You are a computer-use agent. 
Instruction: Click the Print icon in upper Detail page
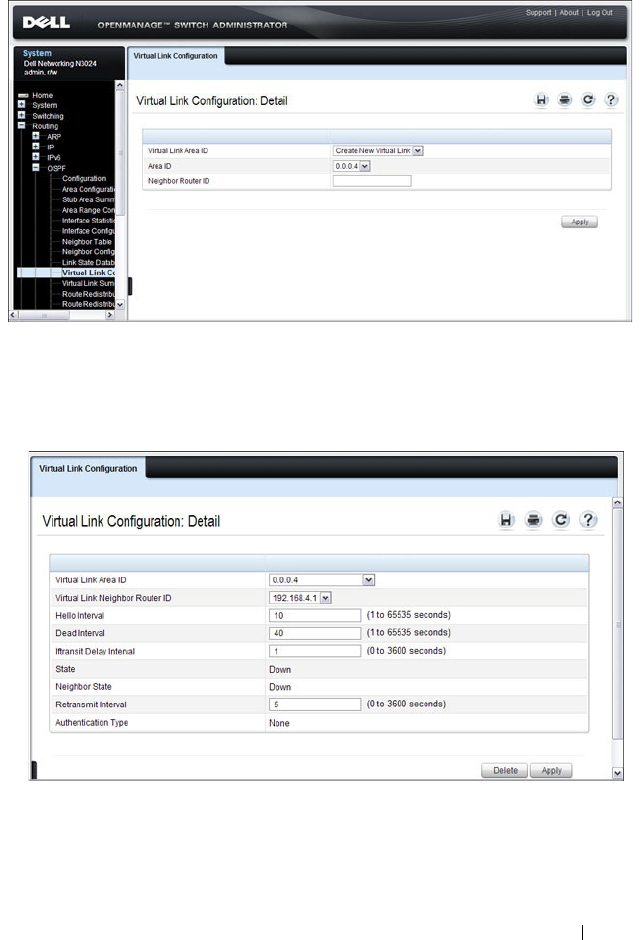pos(565,100)
